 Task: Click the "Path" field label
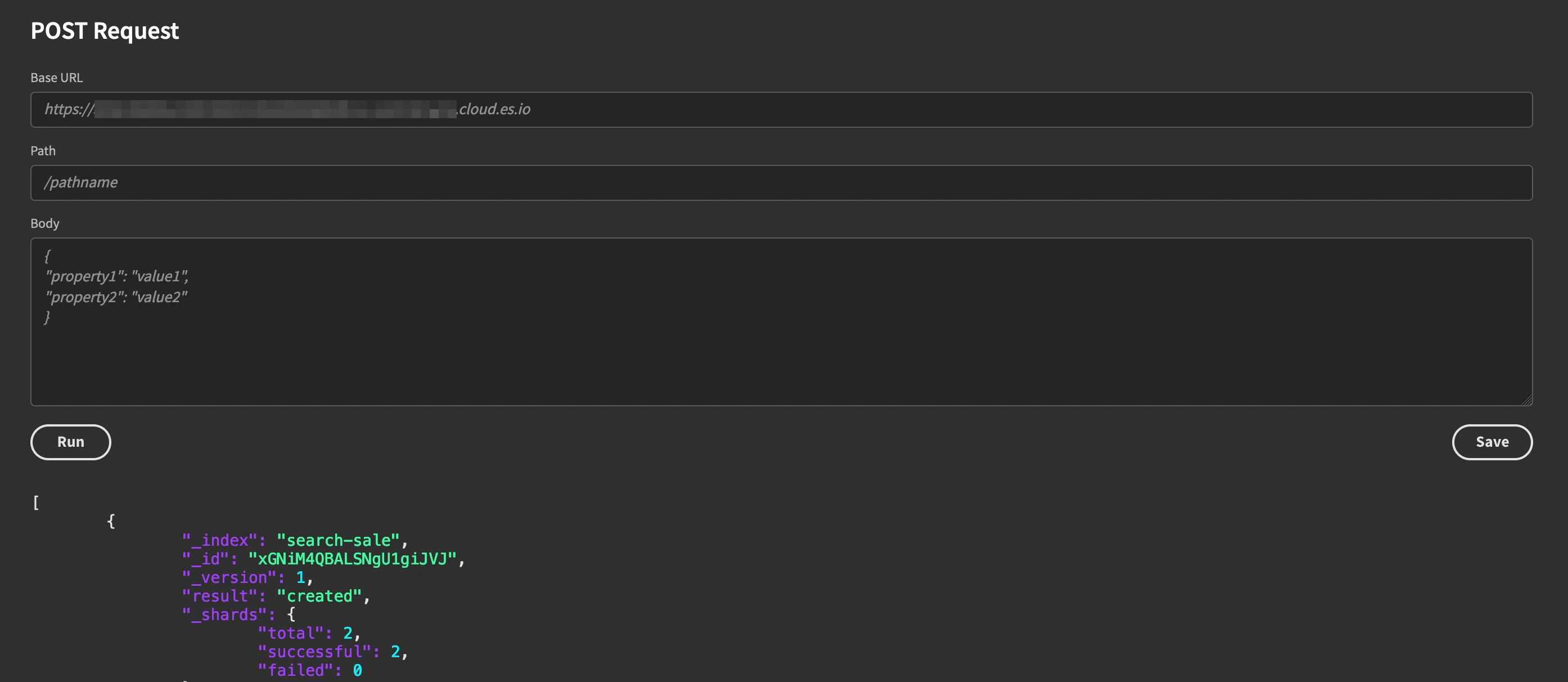pos(43,151)
